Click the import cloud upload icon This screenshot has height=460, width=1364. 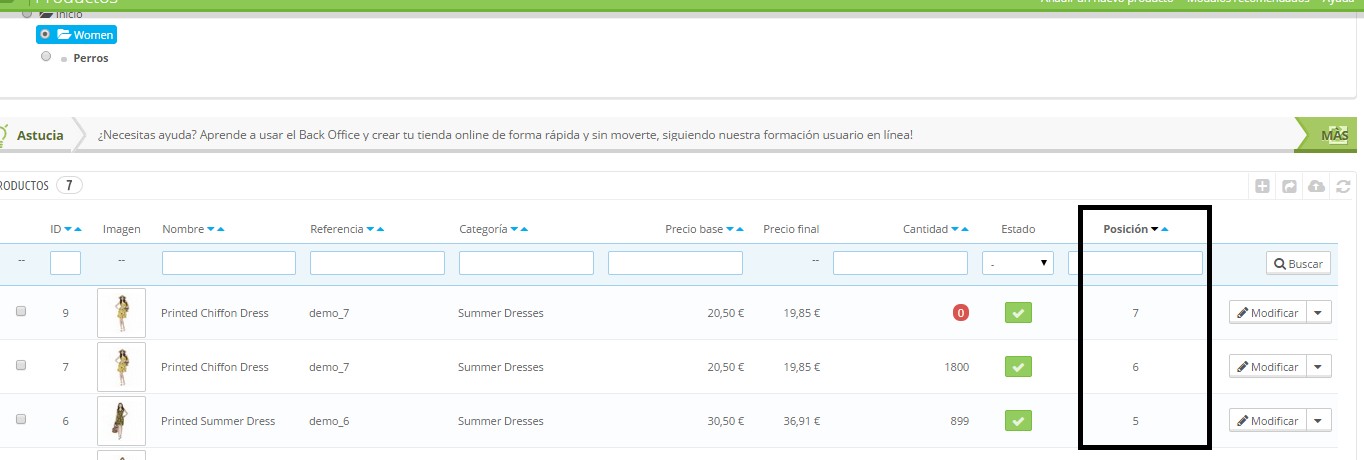[x=1317, y=186]
